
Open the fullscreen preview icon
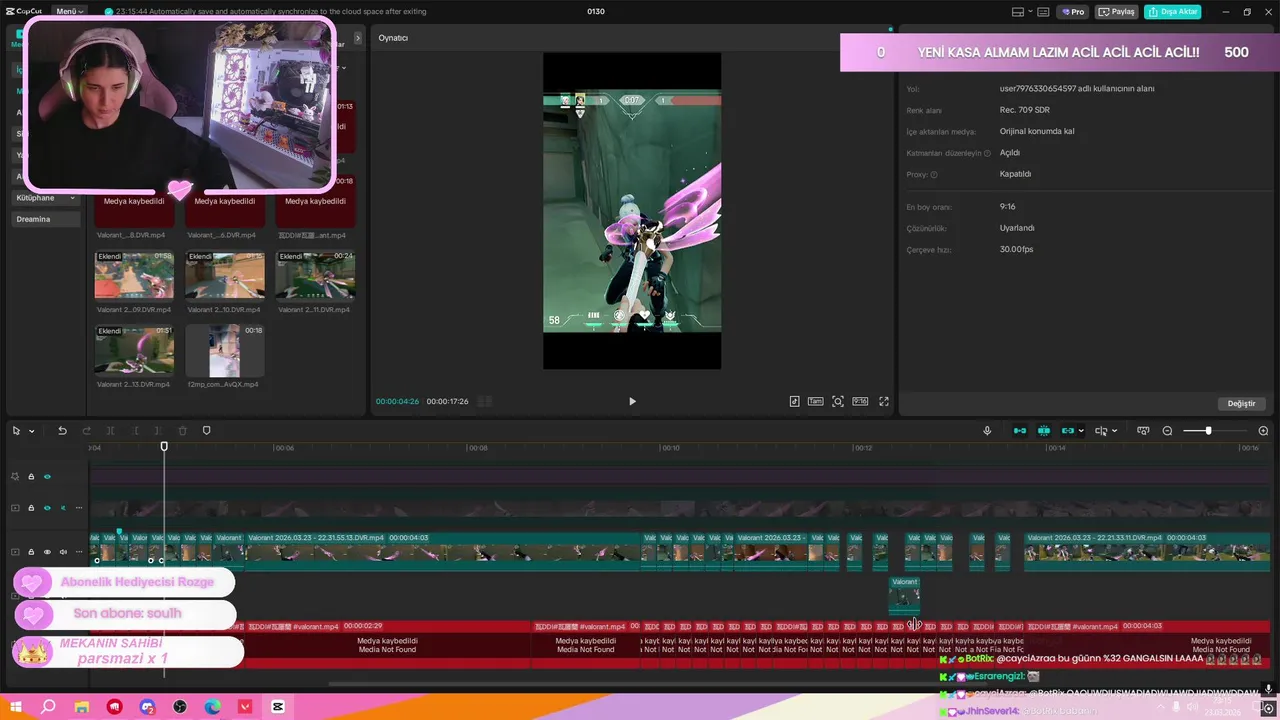[884, 401]
